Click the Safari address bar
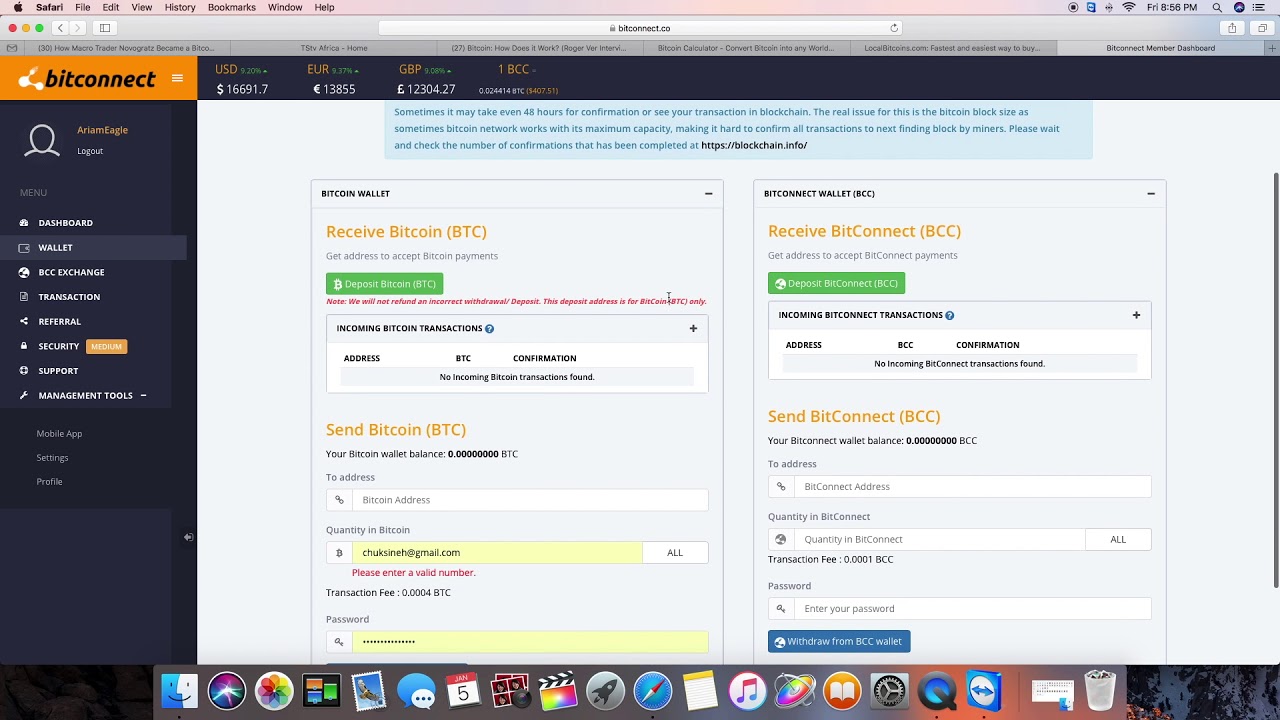 pyautogui.click(x=640, y=28)
